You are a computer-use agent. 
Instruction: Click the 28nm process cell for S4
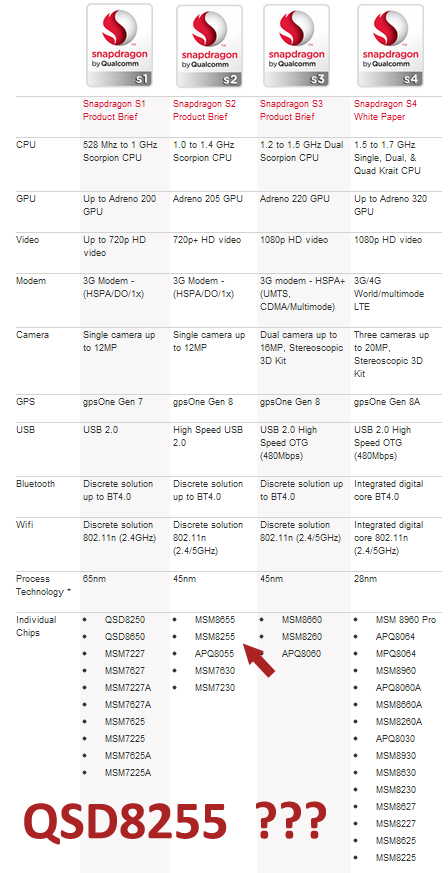(x=365, y=579)
